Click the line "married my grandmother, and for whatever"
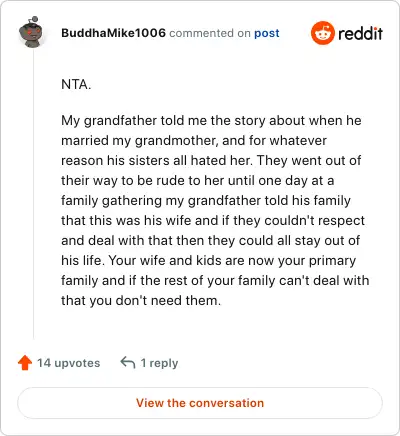The image size is (400, 436). tap(194, 141)
